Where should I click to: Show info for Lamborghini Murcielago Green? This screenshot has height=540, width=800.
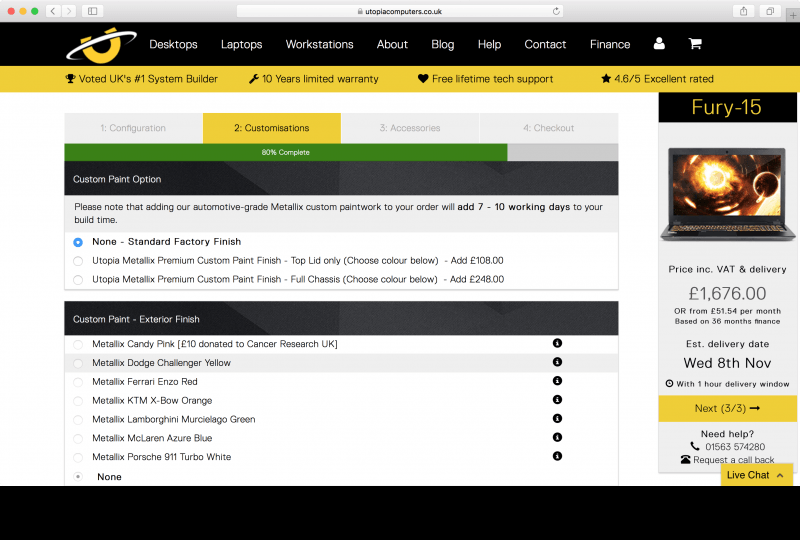point(557,419)
